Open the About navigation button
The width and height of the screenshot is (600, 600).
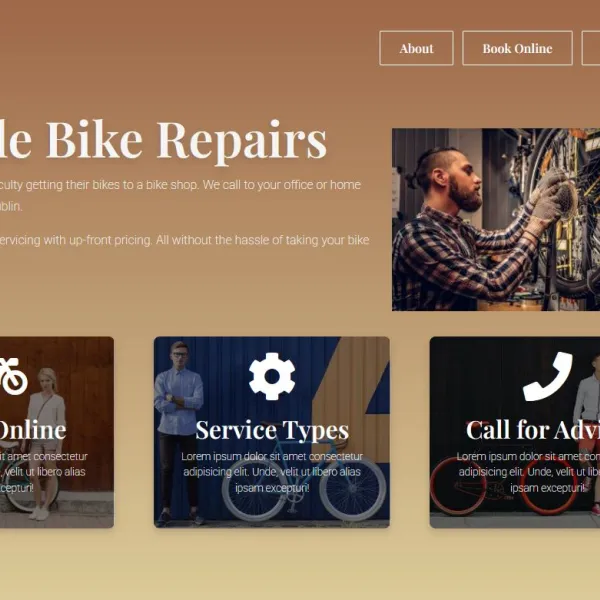tap(416, 48)
